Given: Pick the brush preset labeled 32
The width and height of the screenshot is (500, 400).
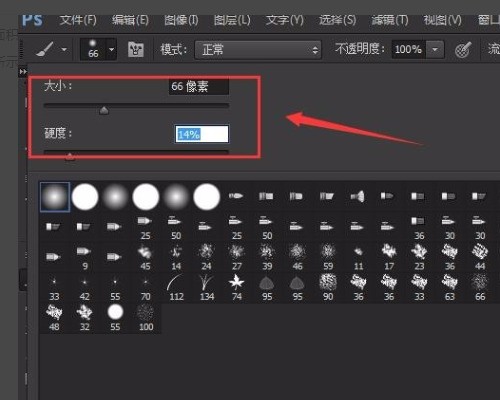Looking at the screenshot, I should (x=84, y=318).
